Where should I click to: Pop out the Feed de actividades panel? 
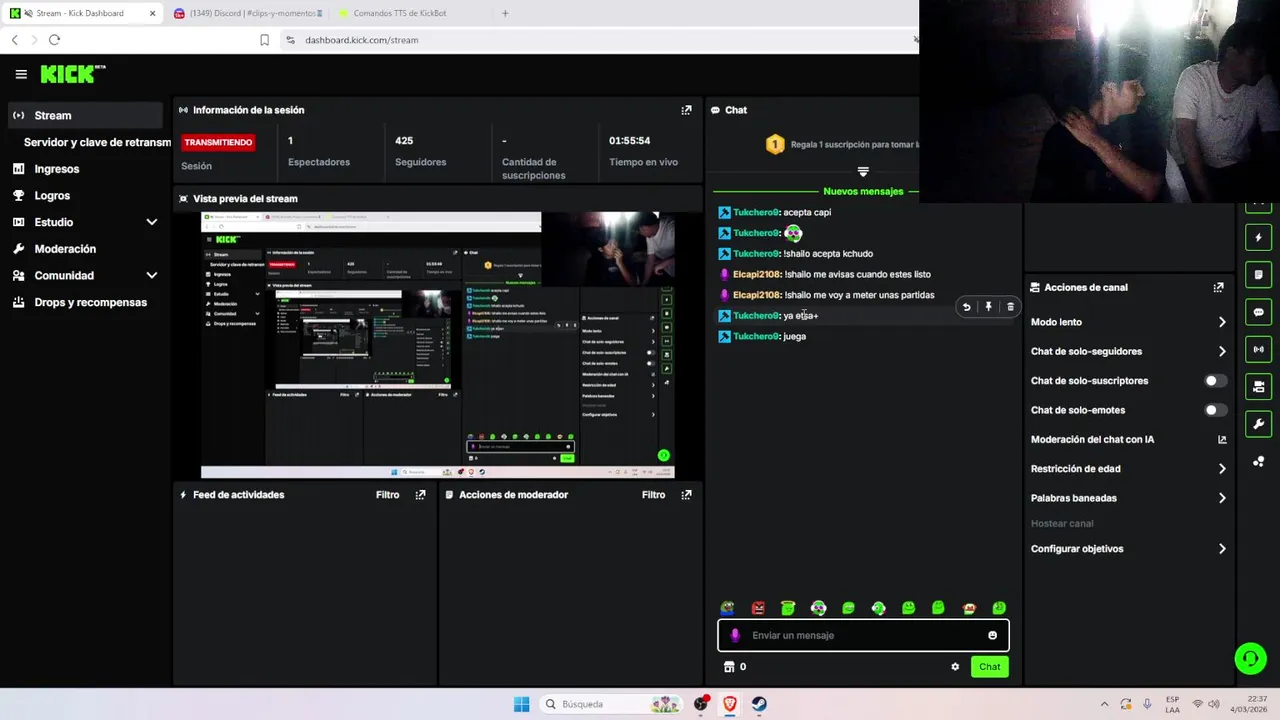(x=420, y=495)
